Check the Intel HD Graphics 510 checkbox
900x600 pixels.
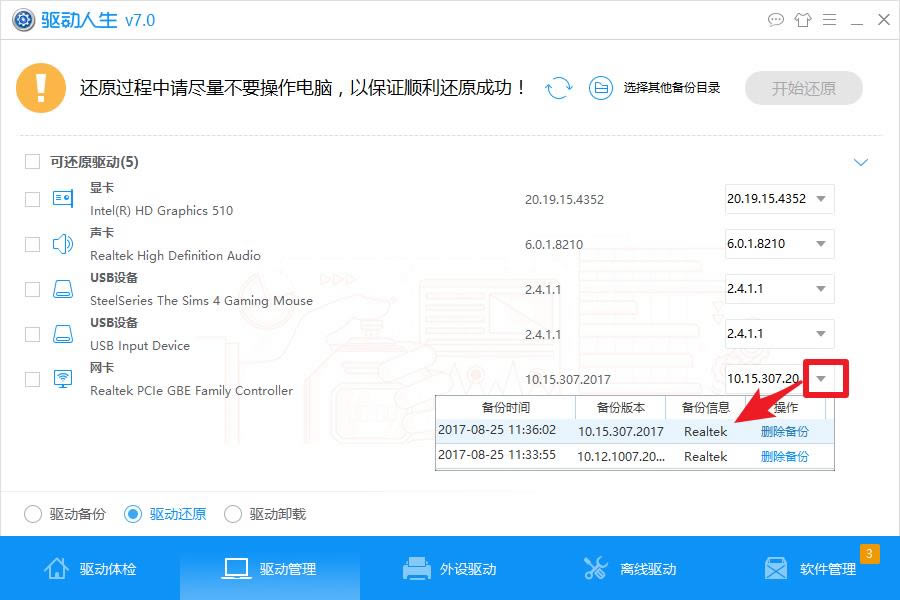click(32, 199)
